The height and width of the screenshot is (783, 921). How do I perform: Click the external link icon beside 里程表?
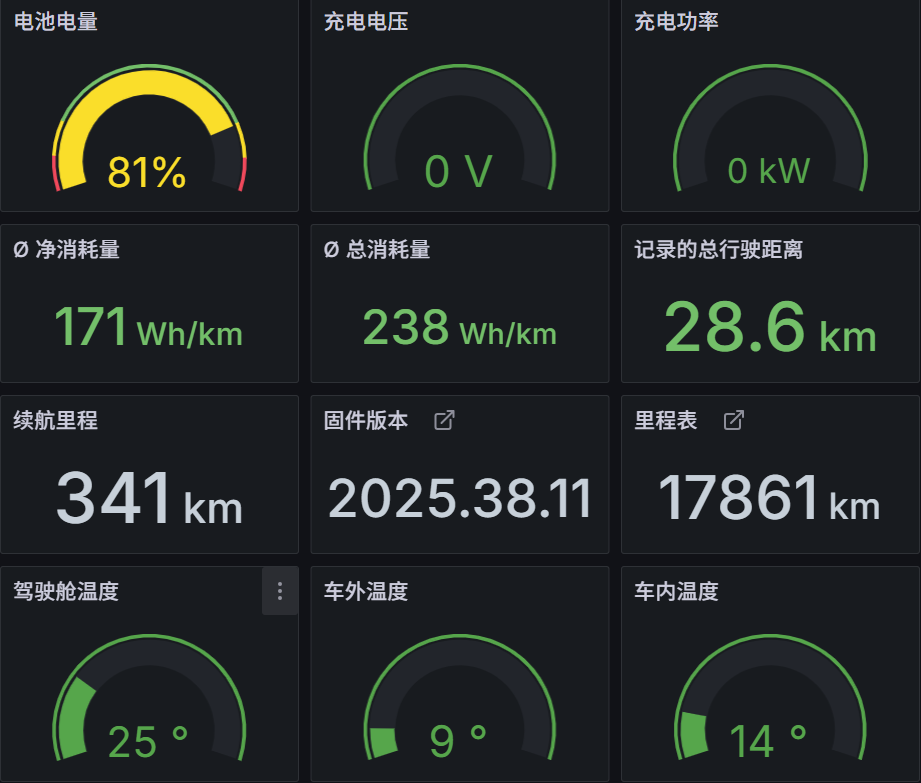click(733, 421)
